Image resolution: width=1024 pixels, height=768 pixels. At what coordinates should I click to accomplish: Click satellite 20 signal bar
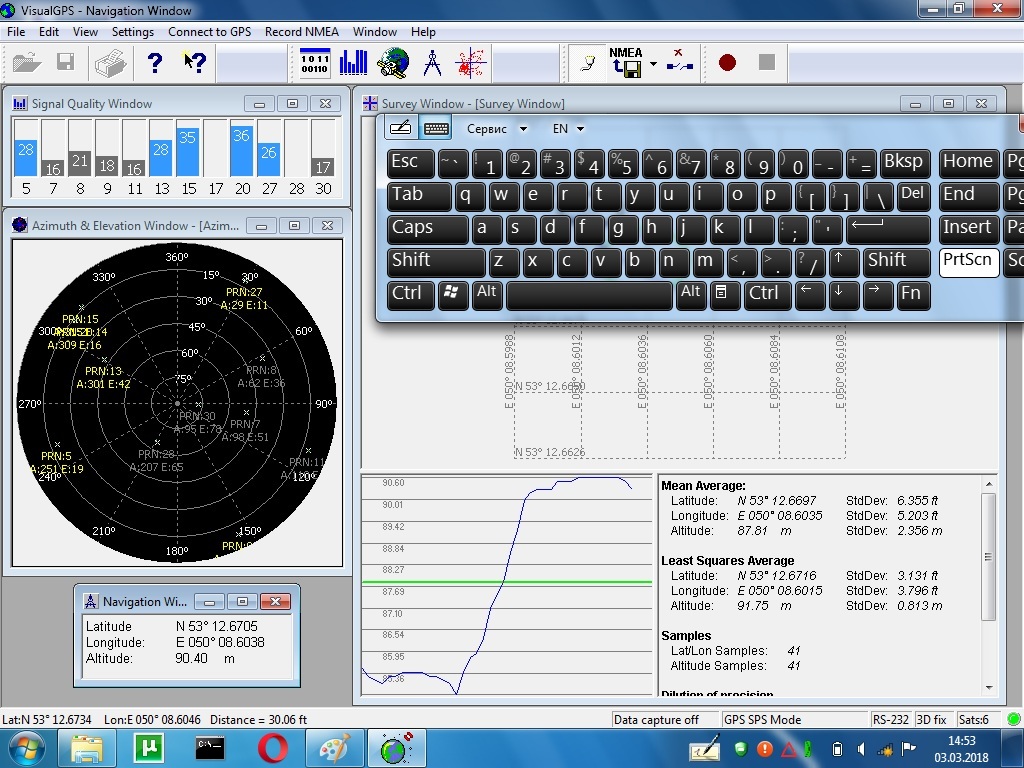tap(242, 152)
